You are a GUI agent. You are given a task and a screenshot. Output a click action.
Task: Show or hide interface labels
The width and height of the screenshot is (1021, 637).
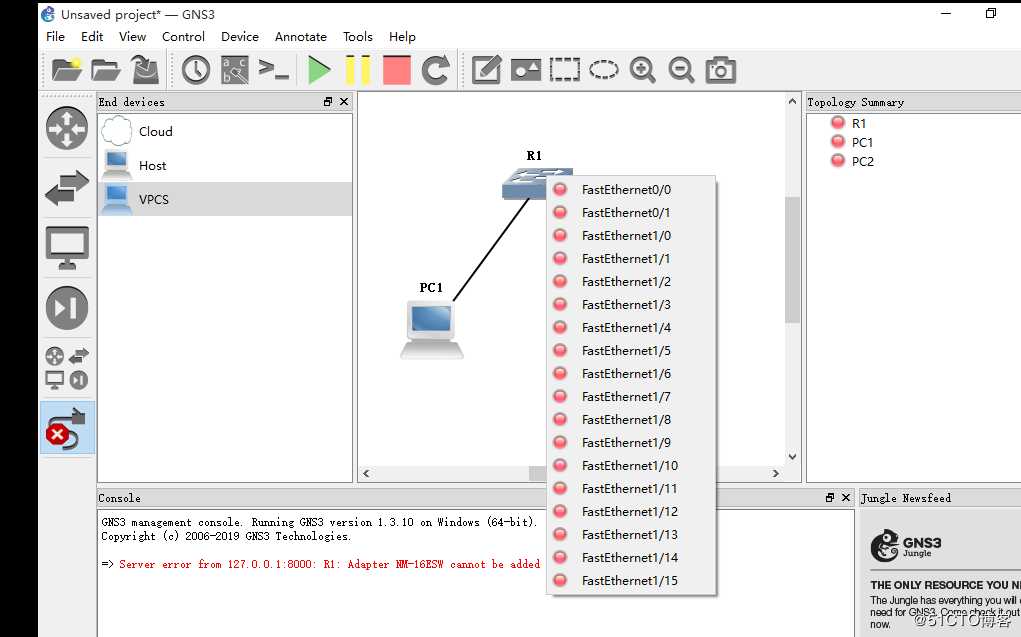(x=234, y=70)
